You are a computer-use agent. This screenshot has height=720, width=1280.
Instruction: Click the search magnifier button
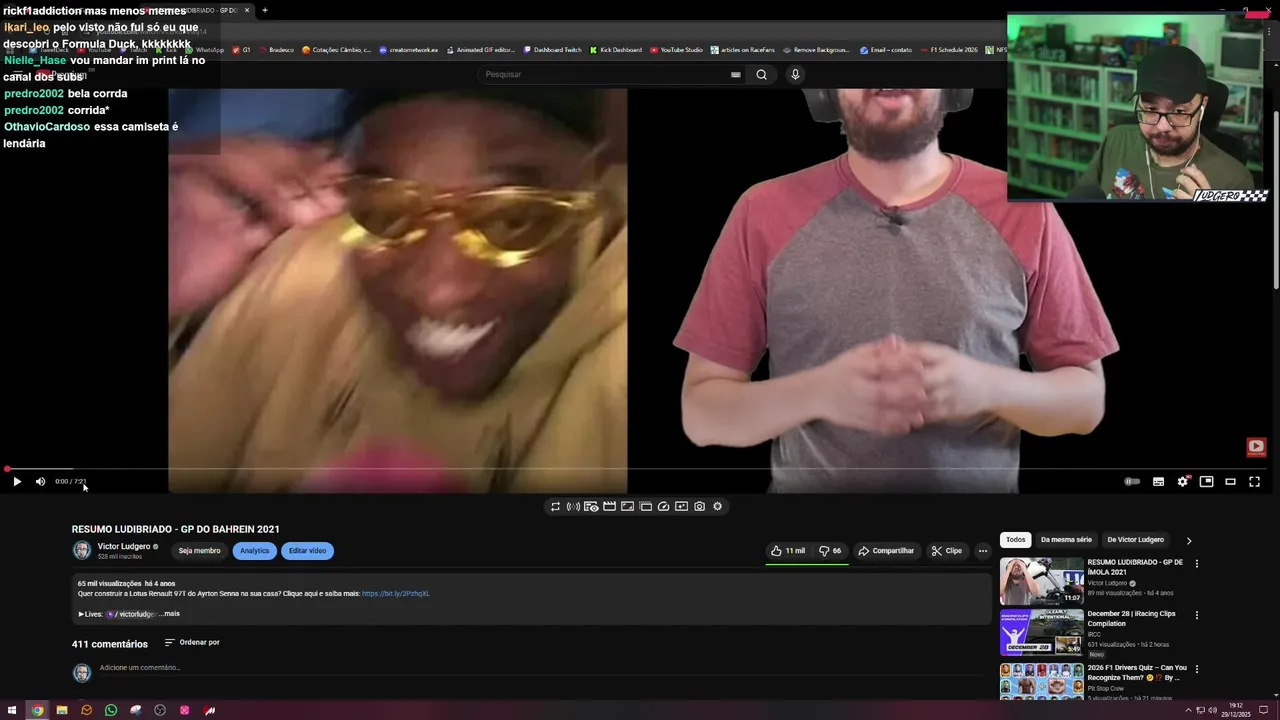click(x=761, y=74)
